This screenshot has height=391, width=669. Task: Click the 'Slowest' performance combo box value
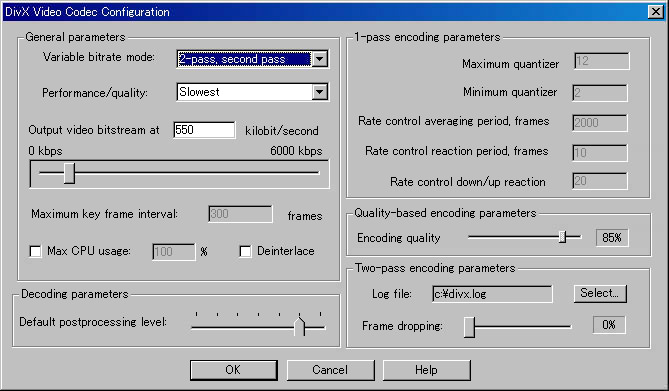click(x=244, y=92)
